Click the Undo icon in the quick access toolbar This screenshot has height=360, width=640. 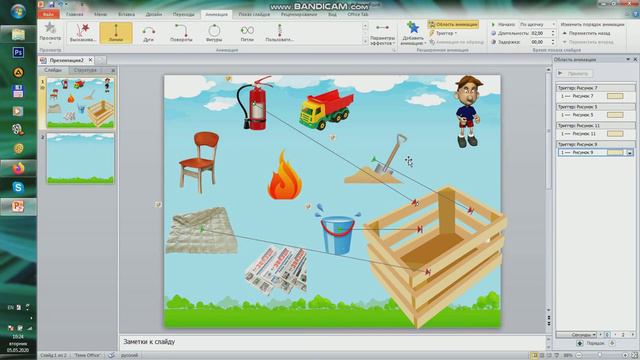[60, 4]
